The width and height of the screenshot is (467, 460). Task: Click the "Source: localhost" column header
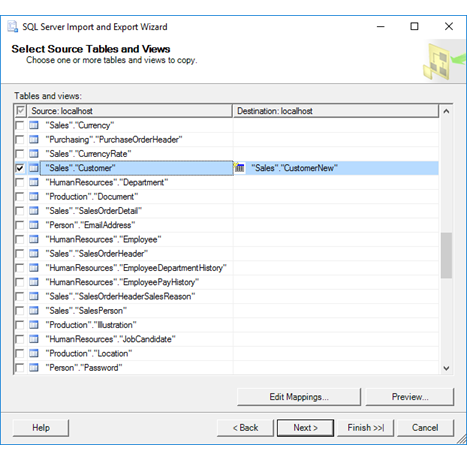[x=131, y=111]
